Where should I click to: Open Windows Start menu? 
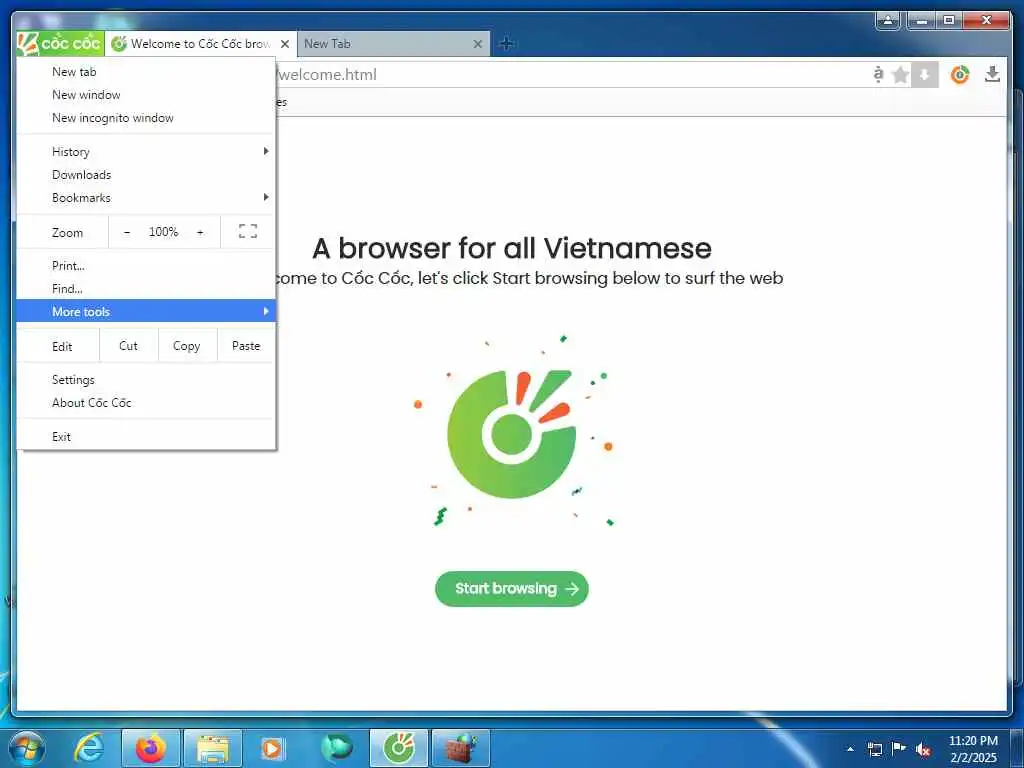click(27, 748)
